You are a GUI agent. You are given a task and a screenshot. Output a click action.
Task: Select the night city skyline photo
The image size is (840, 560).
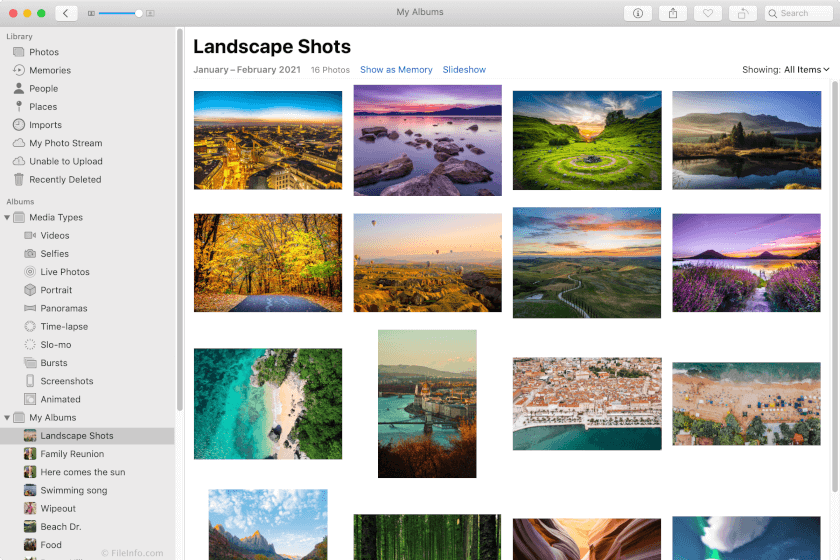(268, 140)
